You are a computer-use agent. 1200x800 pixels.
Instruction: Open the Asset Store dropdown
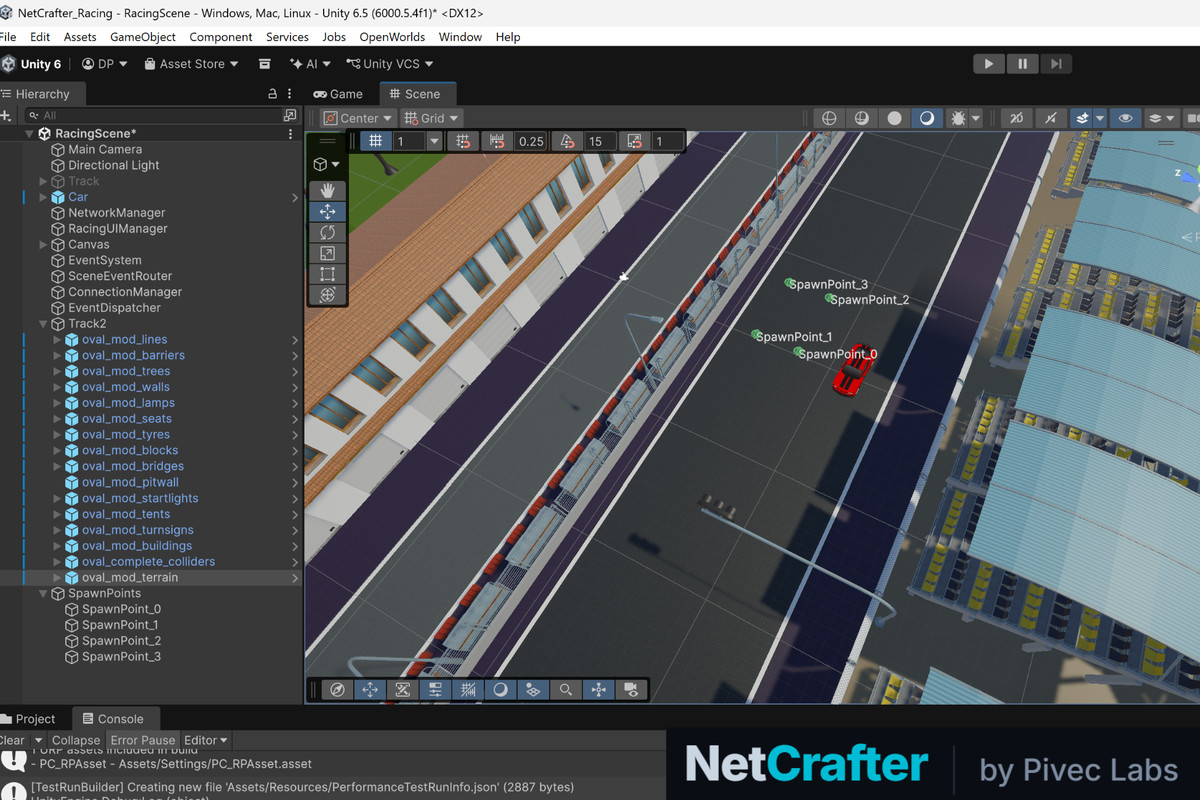coord(191,64)
